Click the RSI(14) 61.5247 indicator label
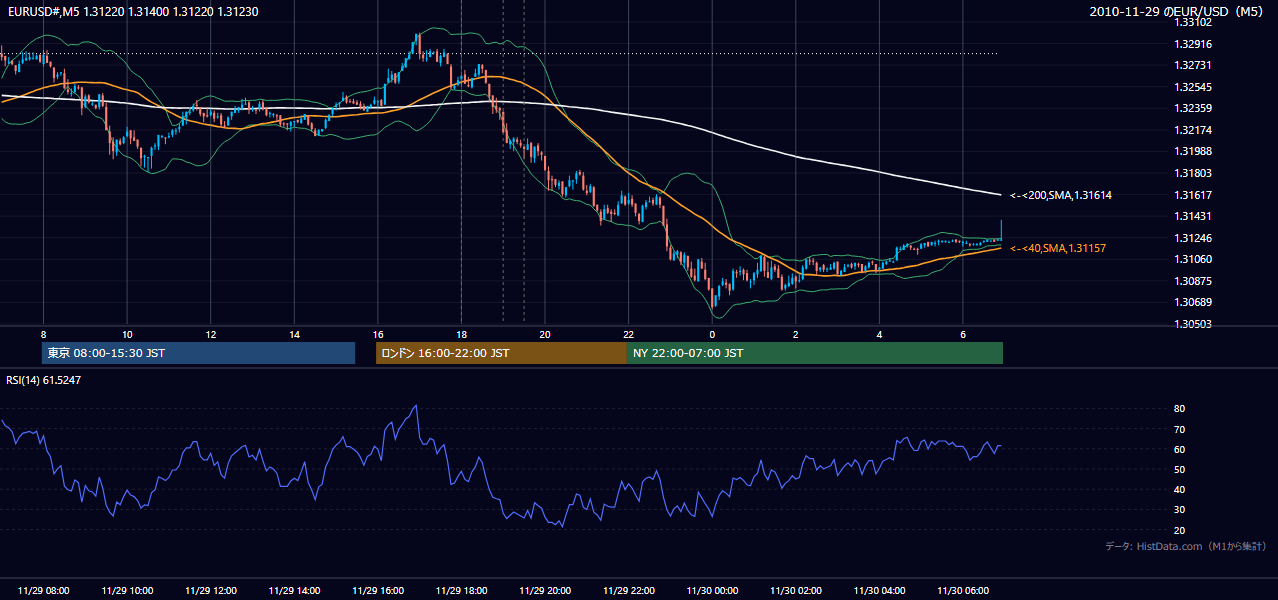Viewport: 1278px width, 600px height. tap(43, 381)
